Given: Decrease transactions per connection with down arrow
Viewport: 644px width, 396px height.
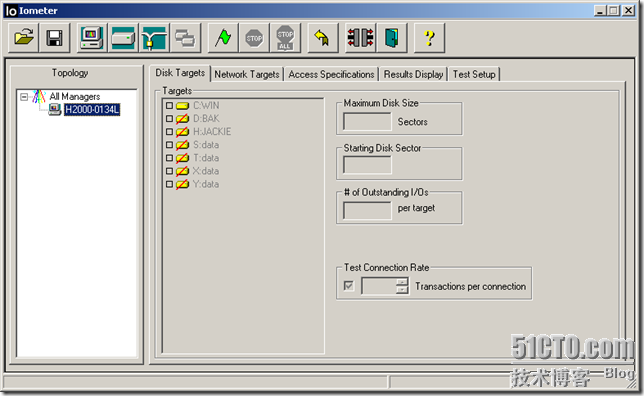Looking at the screenshot, I should click(x=402, y=290).
